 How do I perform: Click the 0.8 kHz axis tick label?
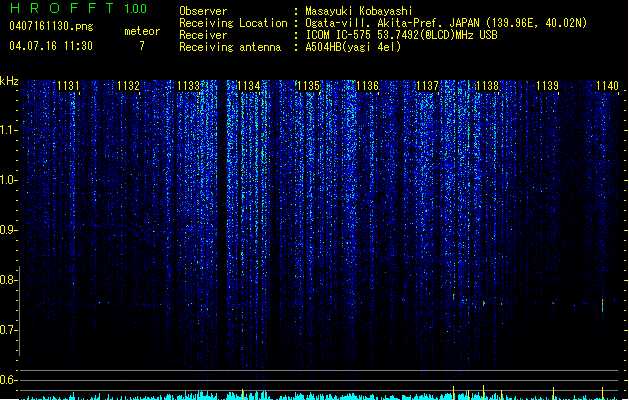point(9,280)
